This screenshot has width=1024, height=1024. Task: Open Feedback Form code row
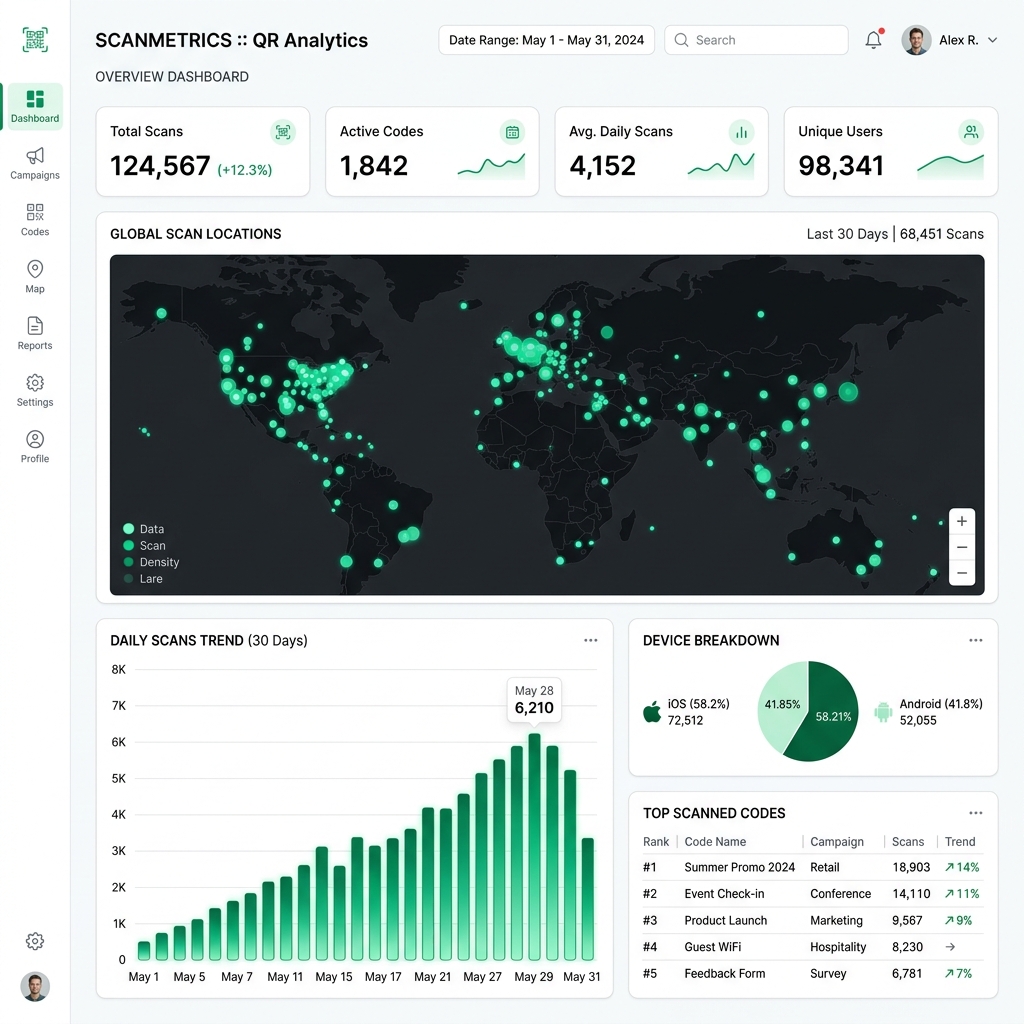pyautogui.click(x=812, y=974)
